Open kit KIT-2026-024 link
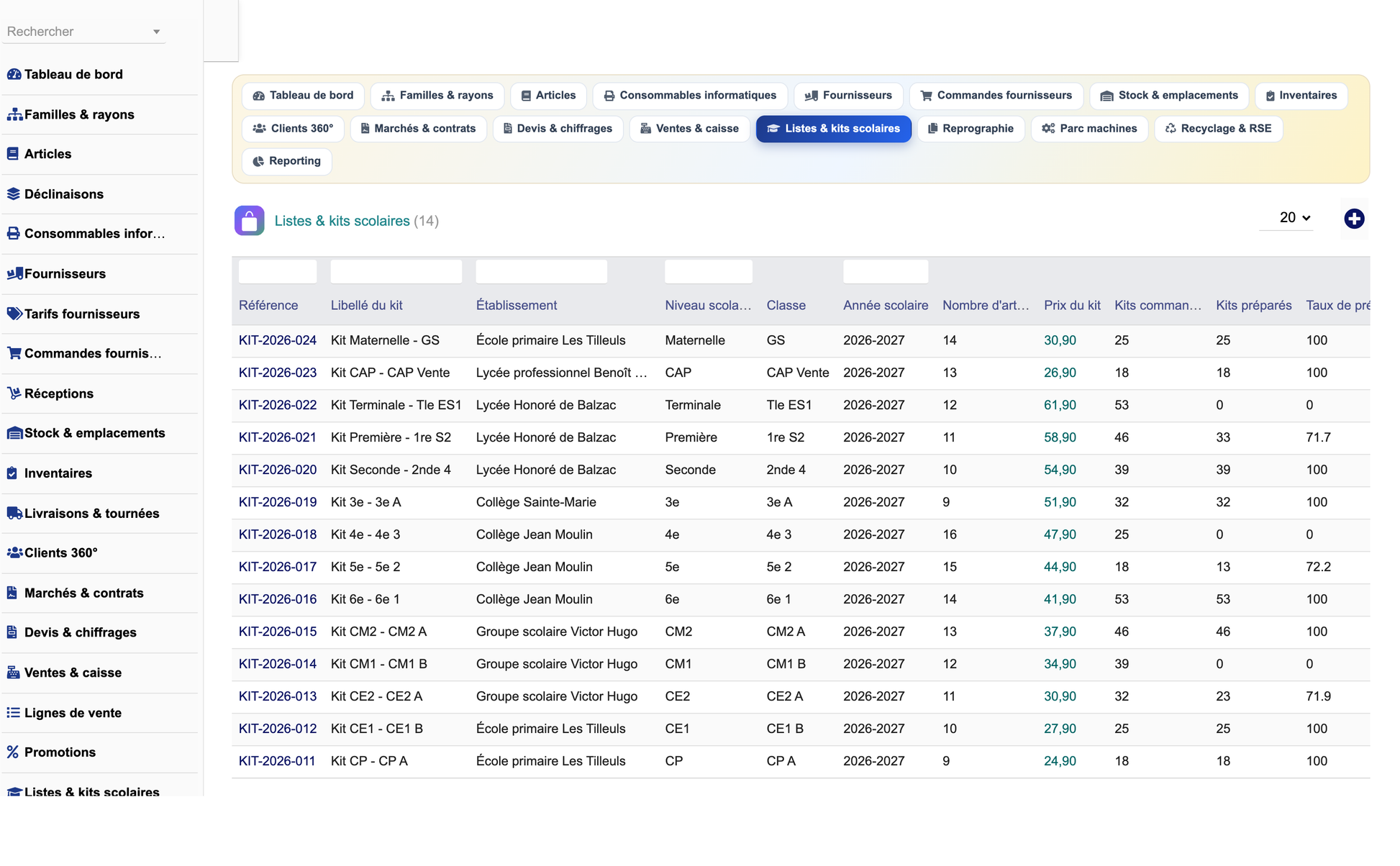The width and height of the screenshot is (1400, 866). [277, 340]
